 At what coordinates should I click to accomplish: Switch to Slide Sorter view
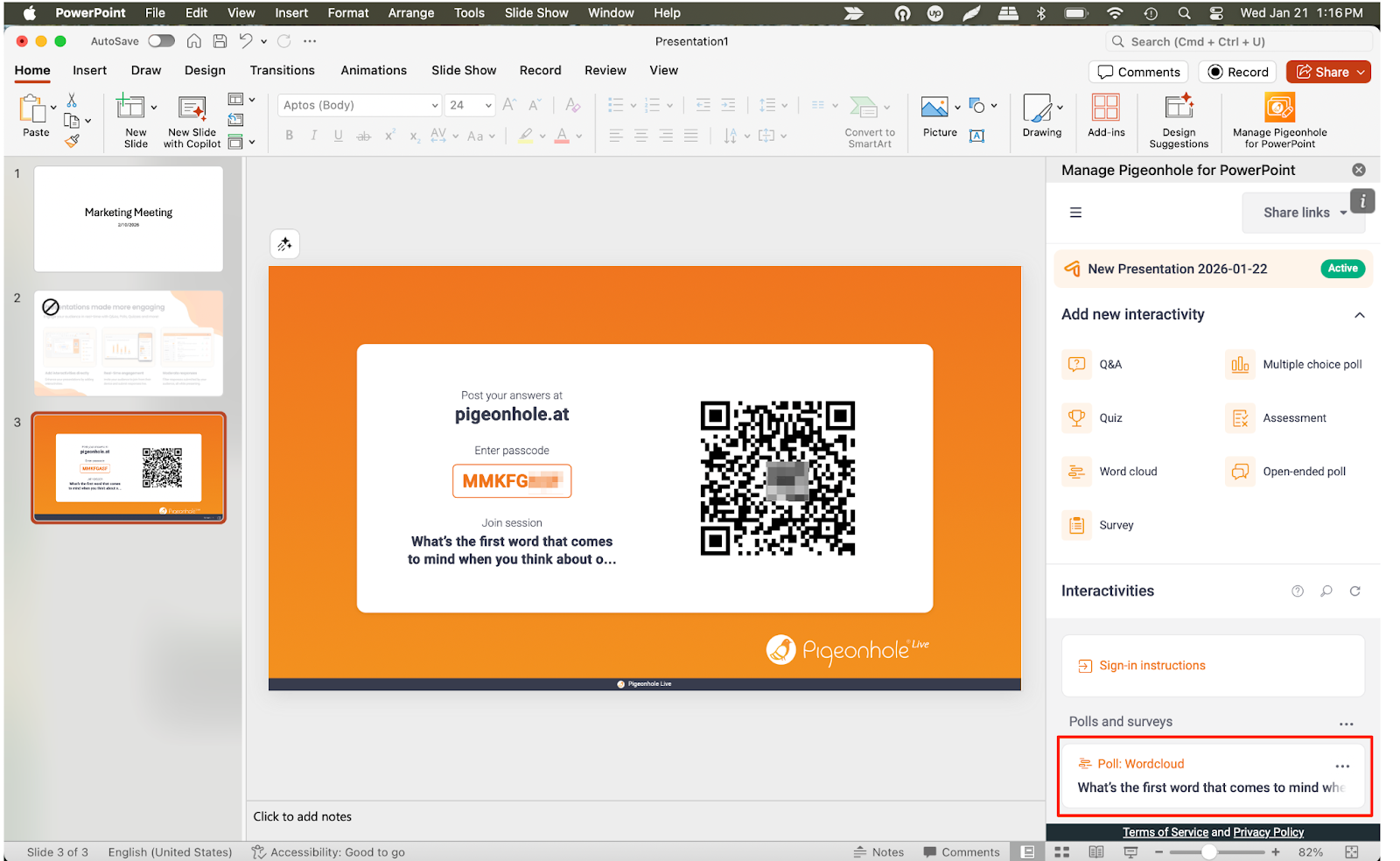[1062, 852]
